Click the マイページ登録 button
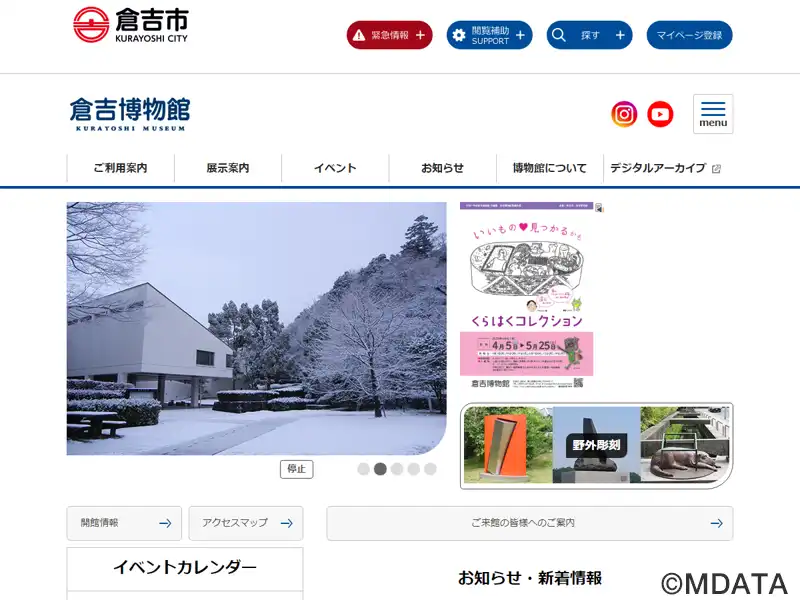 coord(689,35)
